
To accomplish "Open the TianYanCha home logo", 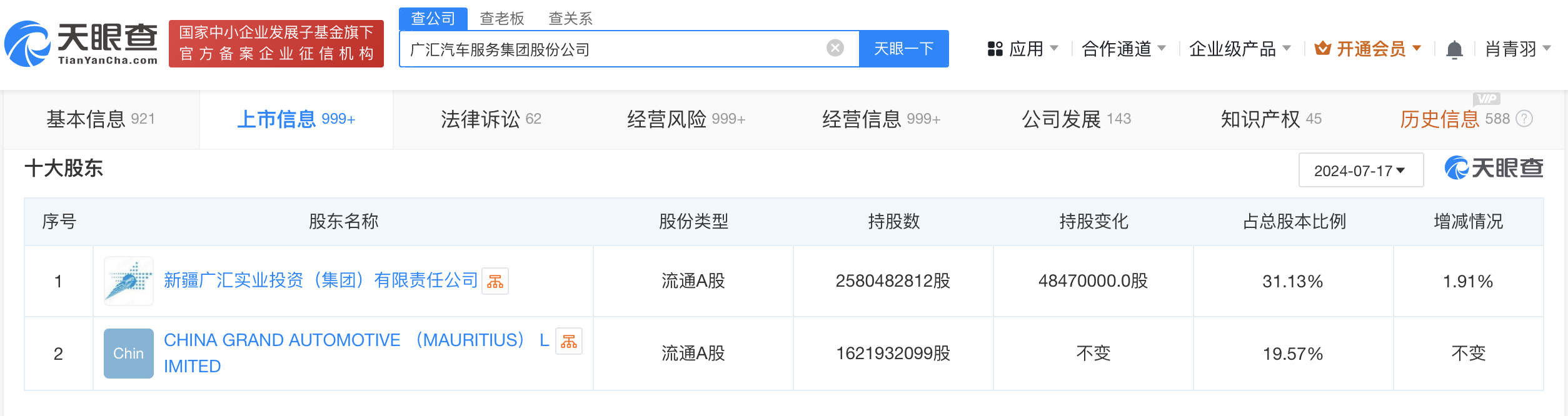I will 81,44.
